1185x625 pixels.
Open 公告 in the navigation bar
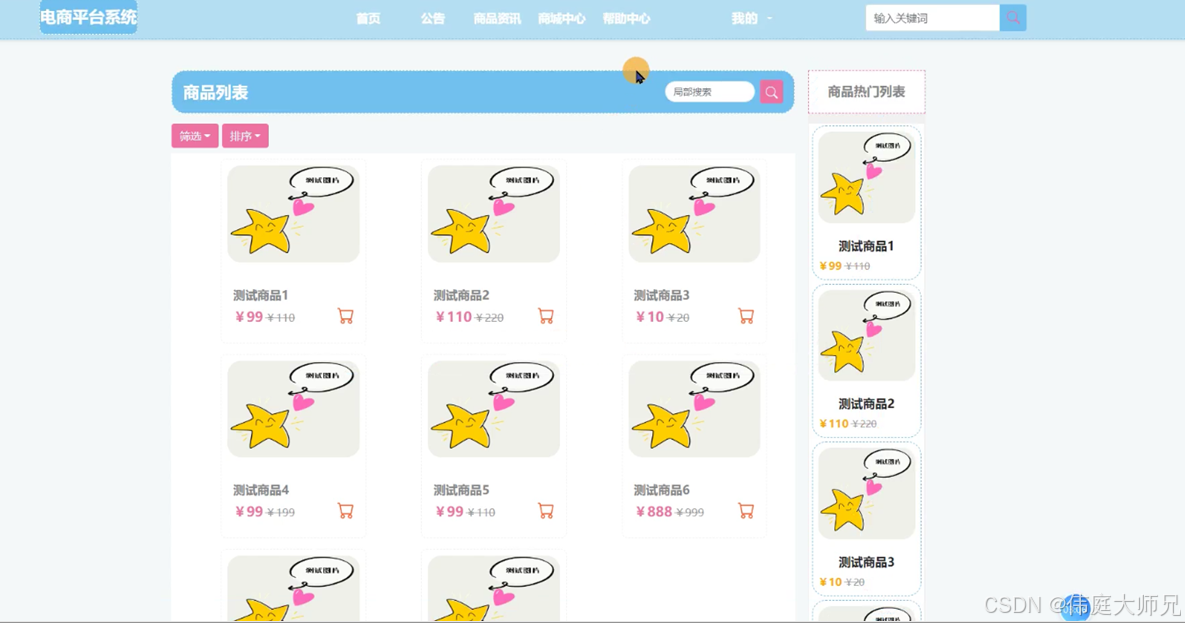pyautogui.click(x=432, y=18)
